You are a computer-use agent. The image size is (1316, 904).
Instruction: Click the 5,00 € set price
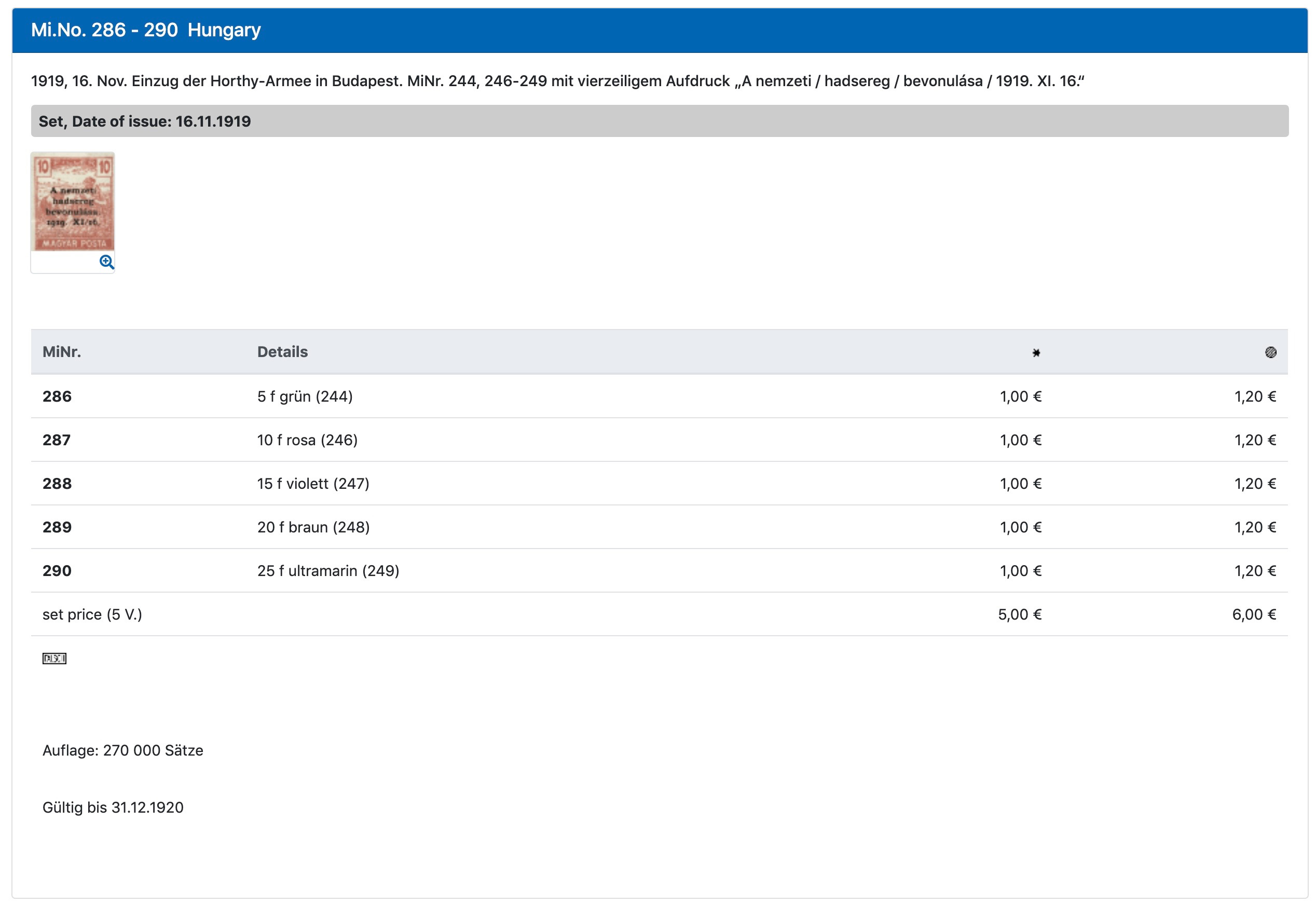(x=1019, y=614)
